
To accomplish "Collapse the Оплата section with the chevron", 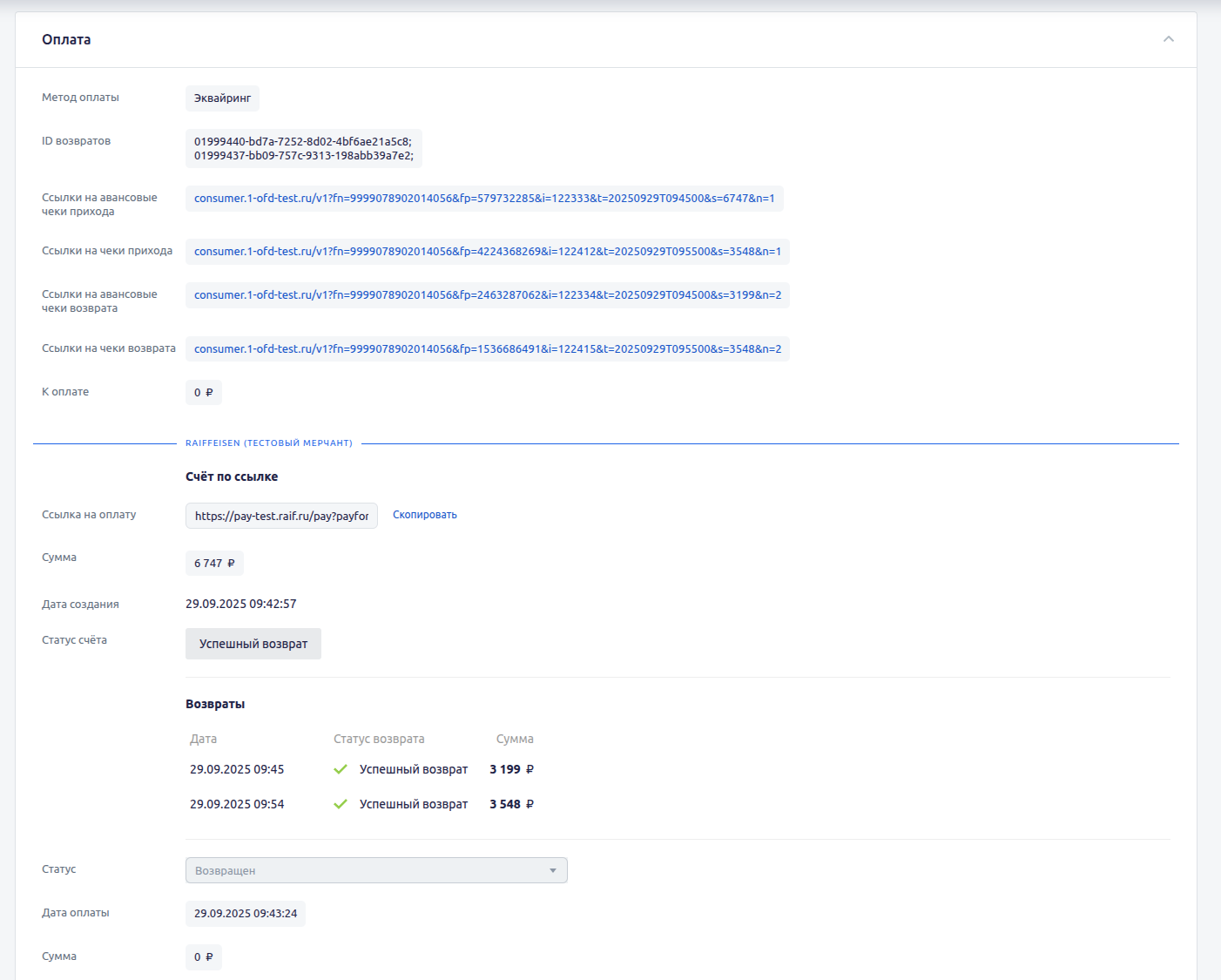I will click(x=1168, y=39).
